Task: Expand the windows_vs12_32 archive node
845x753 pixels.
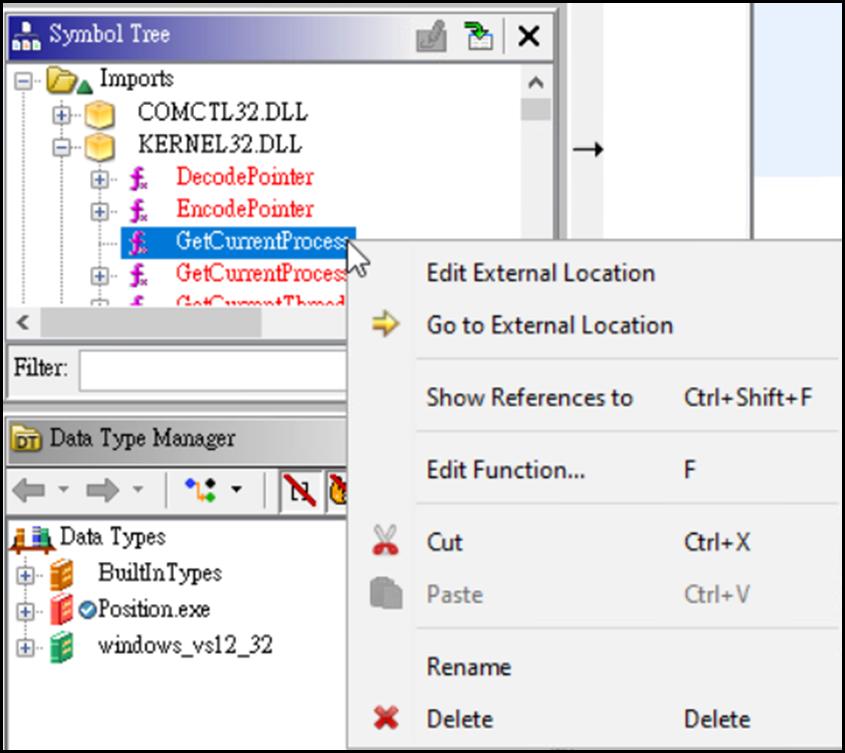Action: pos(25,647)
